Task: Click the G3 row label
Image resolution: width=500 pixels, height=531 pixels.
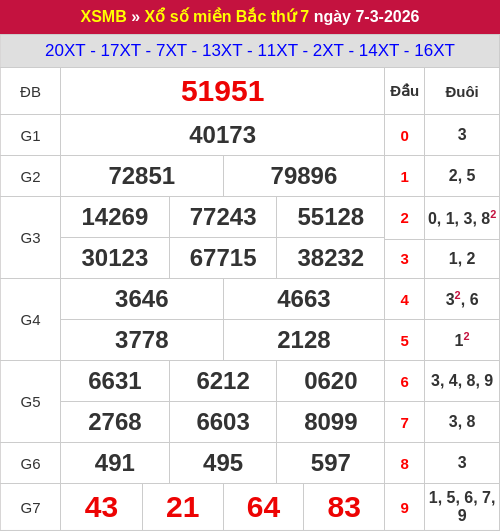Action: point(30,238)
